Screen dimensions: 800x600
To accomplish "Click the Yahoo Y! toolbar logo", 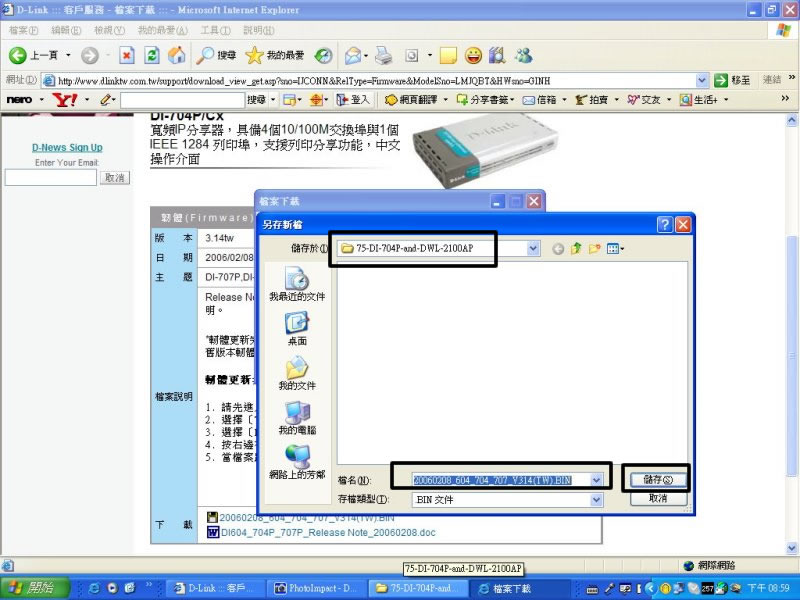I will click(x=65, y=99).
